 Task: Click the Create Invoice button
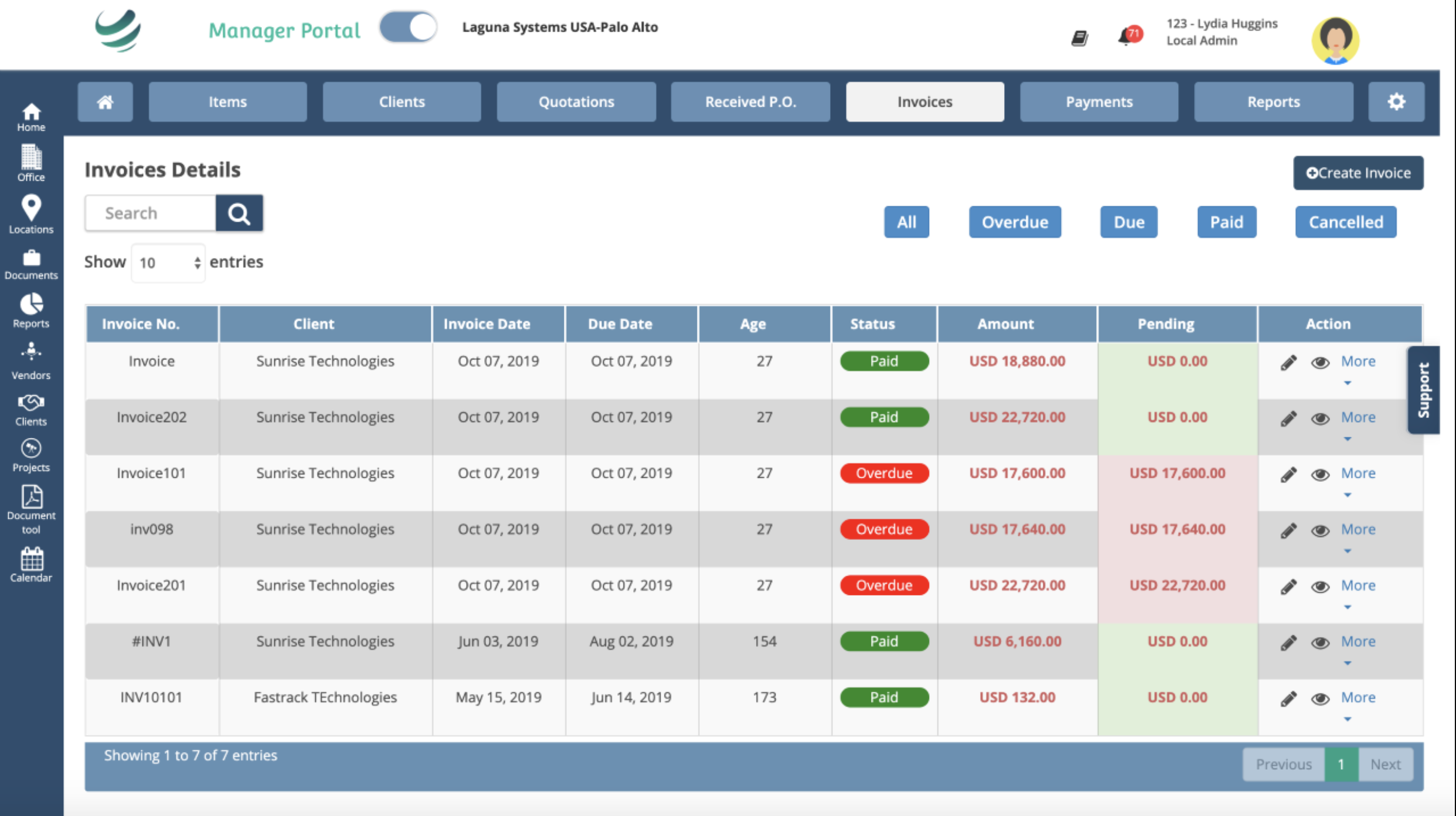coord(1358,173)
